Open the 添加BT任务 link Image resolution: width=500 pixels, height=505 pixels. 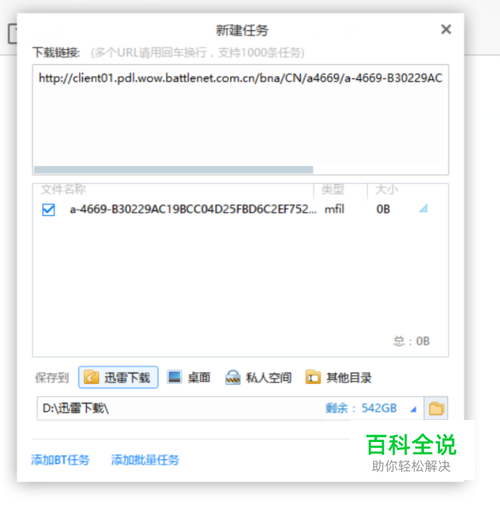(60, 460)
